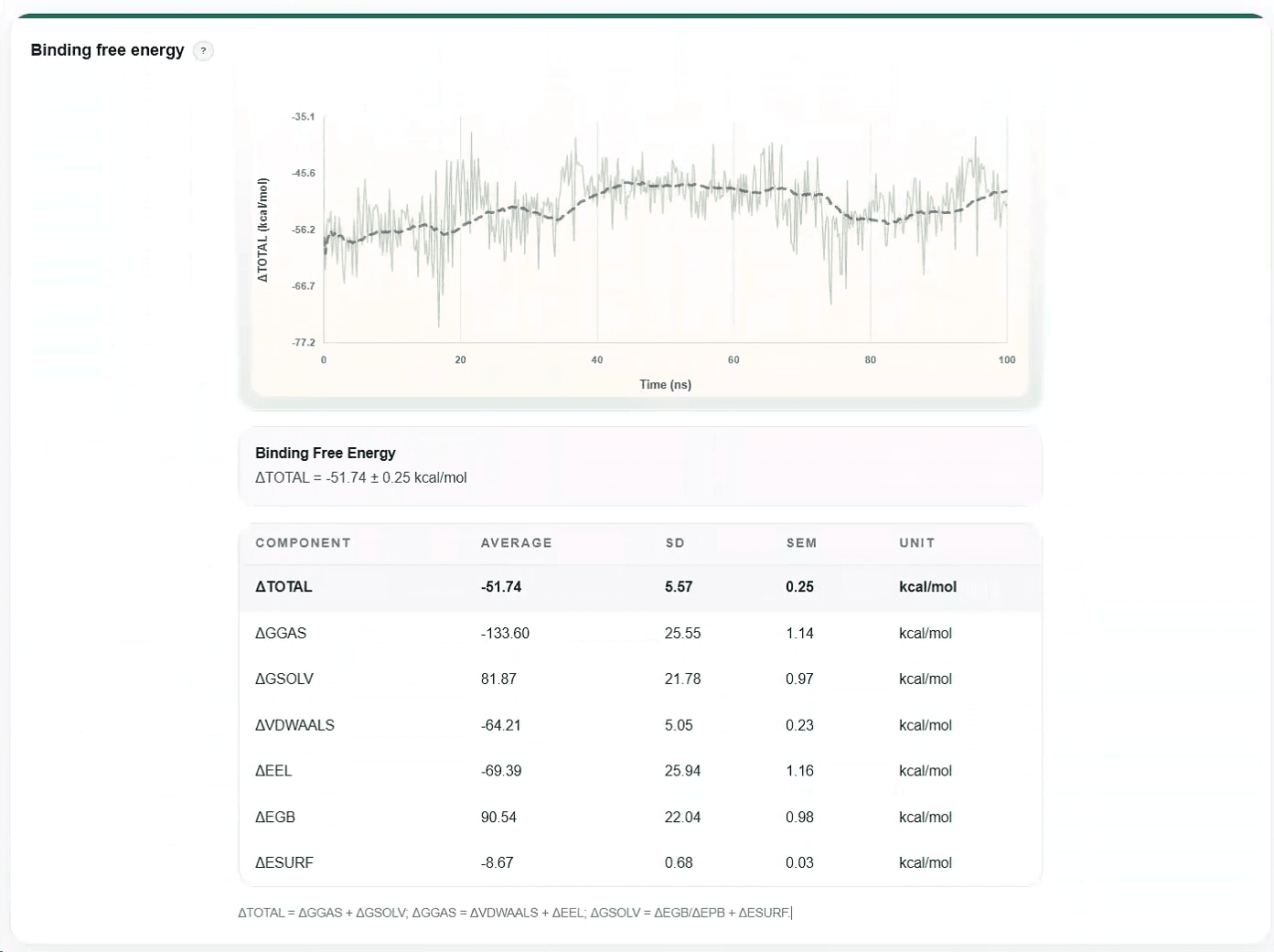Select the ΔGSOLV component cell
Image resolution: width=1274 pixels, height=952 pixels.
284,679
